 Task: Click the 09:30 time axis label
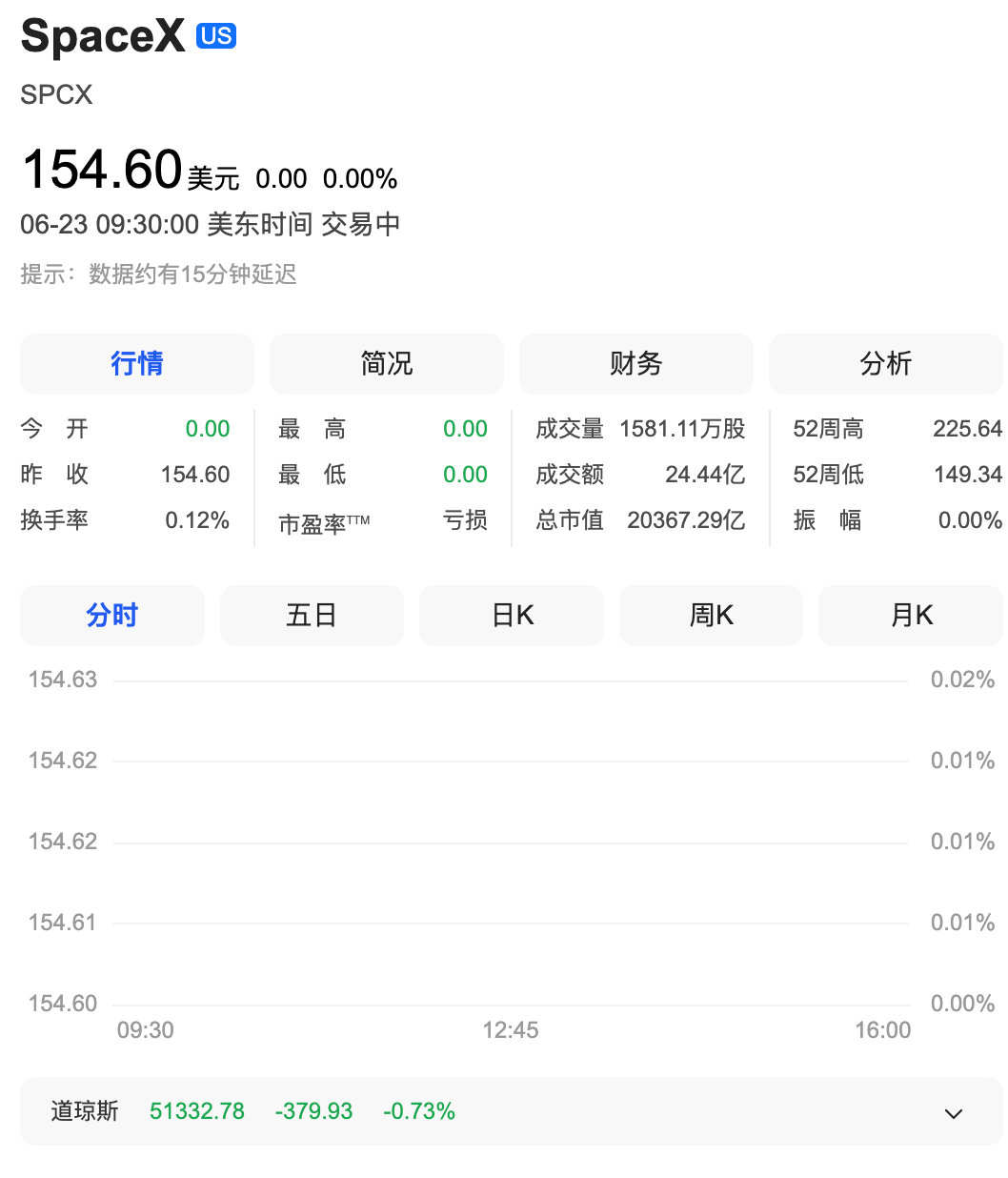pos(146,1030)
